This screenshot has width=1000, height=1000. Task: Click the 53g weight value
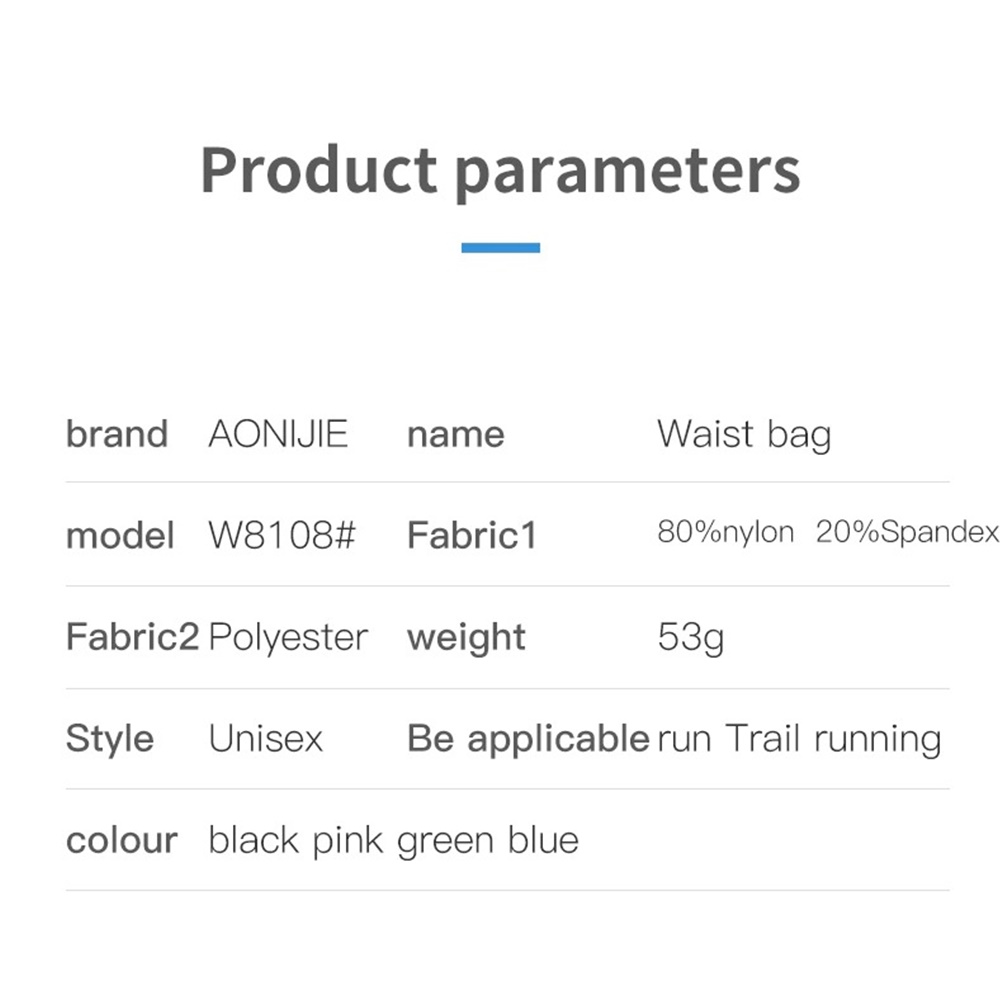click(x=691, y=637)
